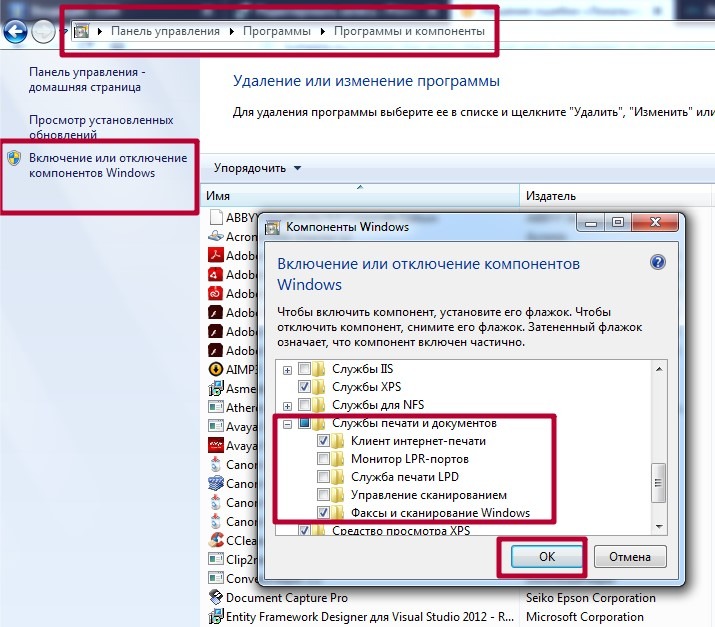Click the folder icon of Службы для NFS
The height and width of the screenshot is (627, 715).
(318, 404)
